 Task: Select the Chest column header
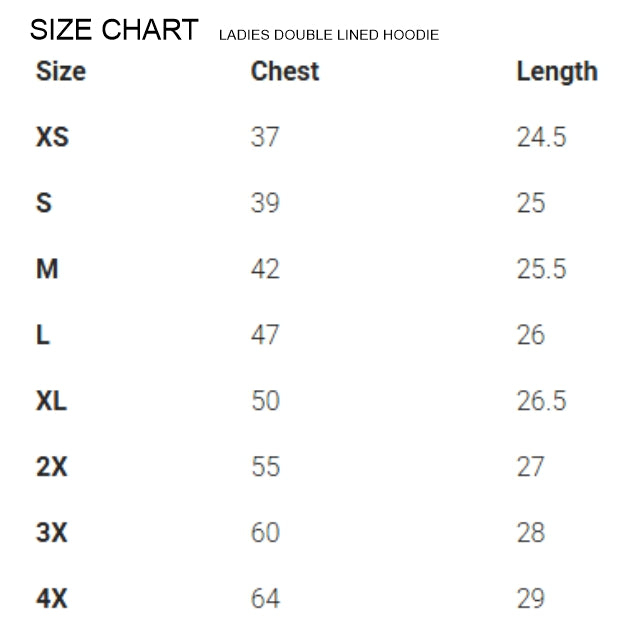click(285, 72)
